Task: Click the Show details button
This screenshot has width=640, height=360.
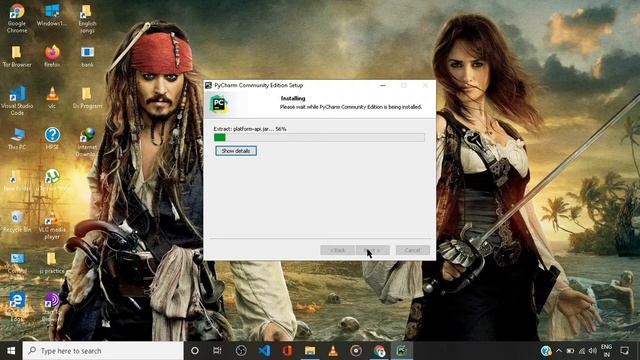Action: (x=236, y=151)
